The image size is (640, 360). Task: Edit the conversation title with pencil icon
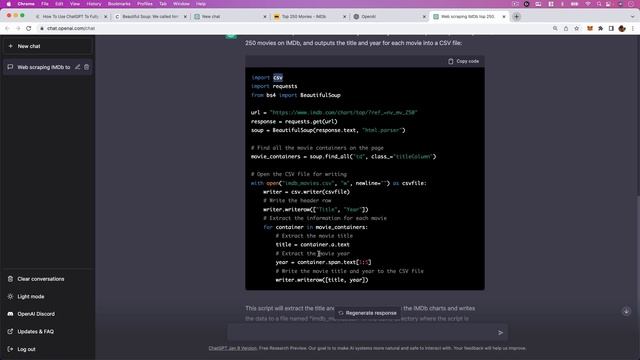point(77,67)
